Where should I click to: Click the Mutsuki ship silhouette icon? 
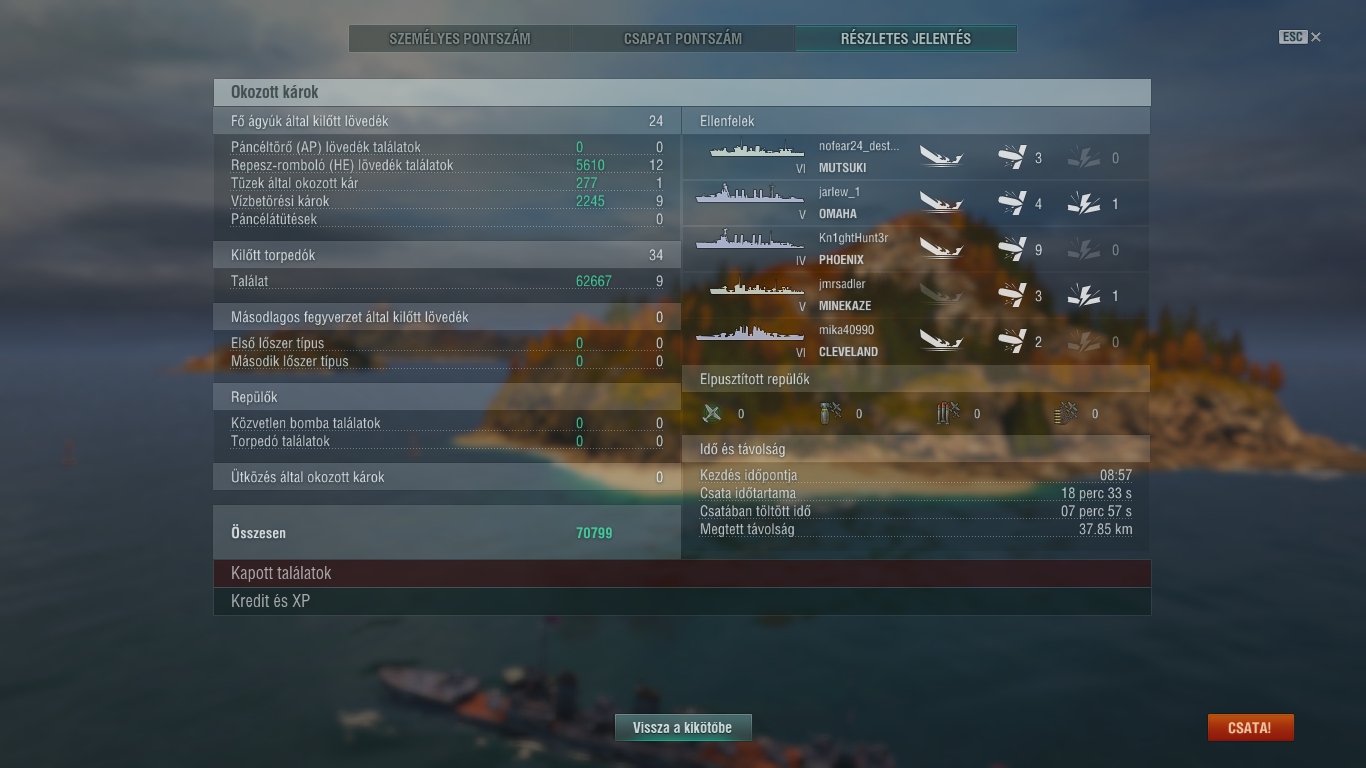point(757,150)
